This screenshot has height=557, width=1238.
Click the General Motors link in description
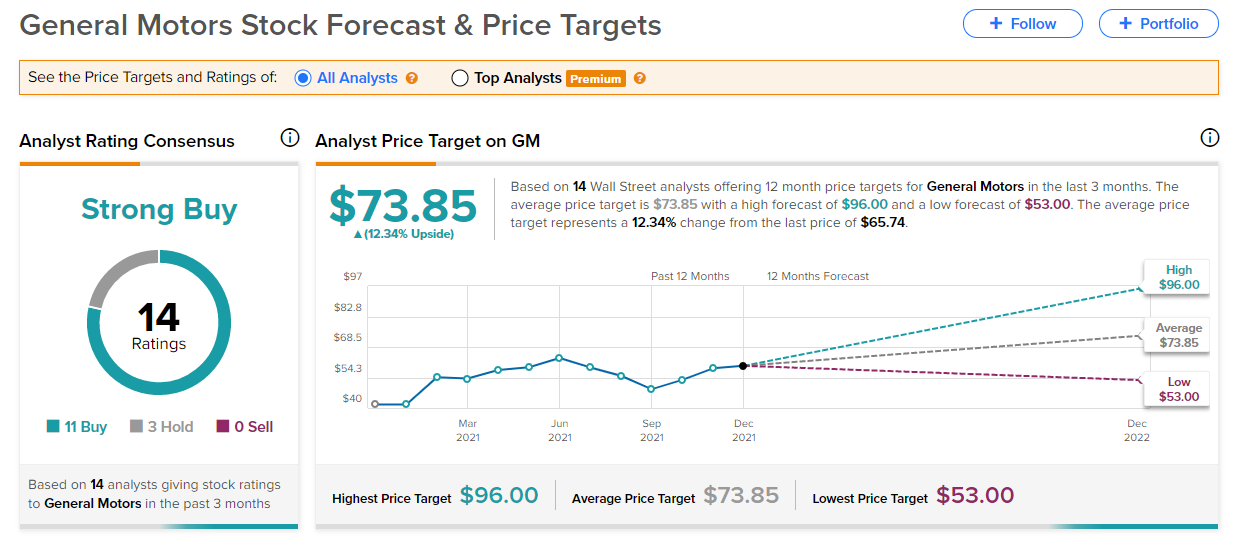click(x=975, y=186)
